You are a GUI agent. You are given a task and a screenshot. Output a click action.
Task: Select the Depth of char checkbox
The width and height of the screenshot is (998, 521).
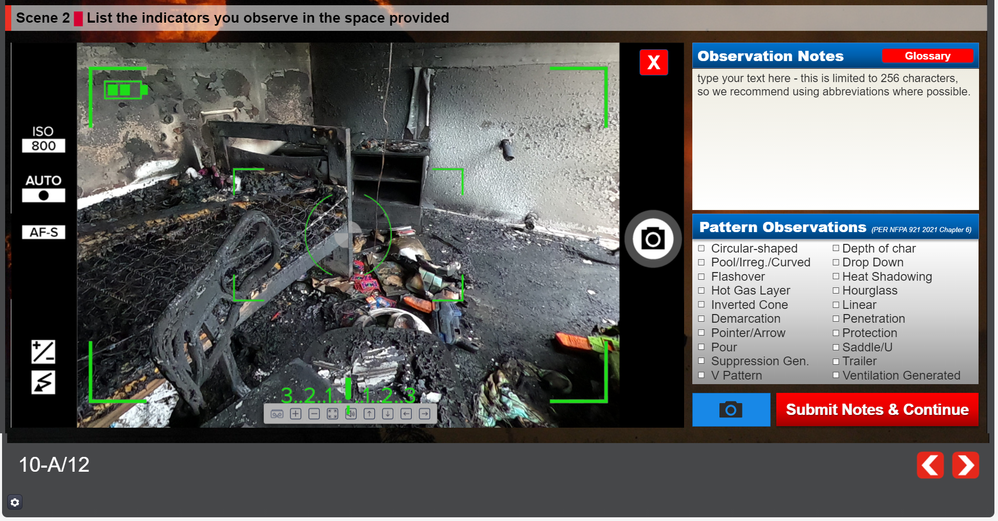(837, 249)
